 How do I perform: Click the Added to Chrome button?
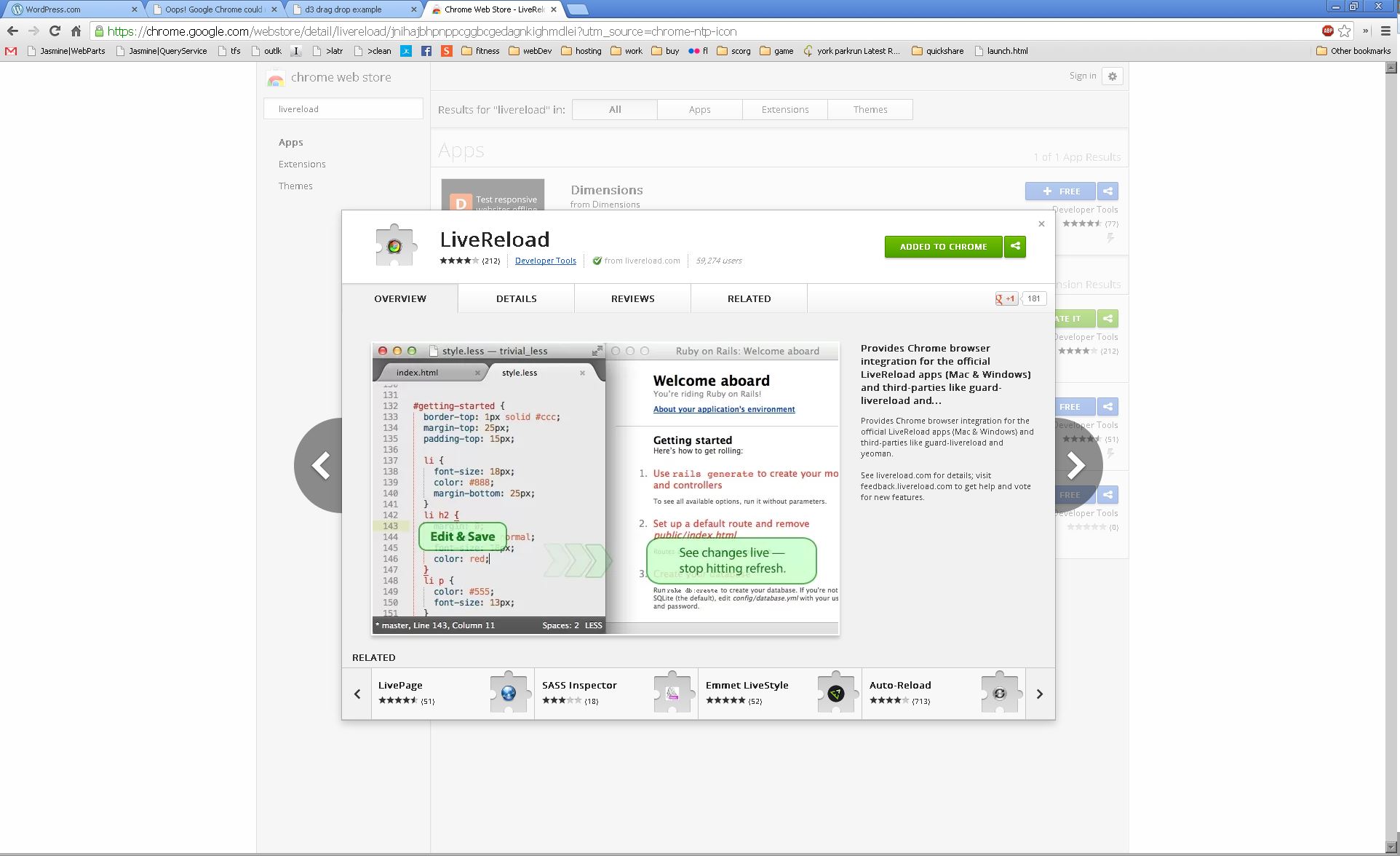[x=943, y=246]
